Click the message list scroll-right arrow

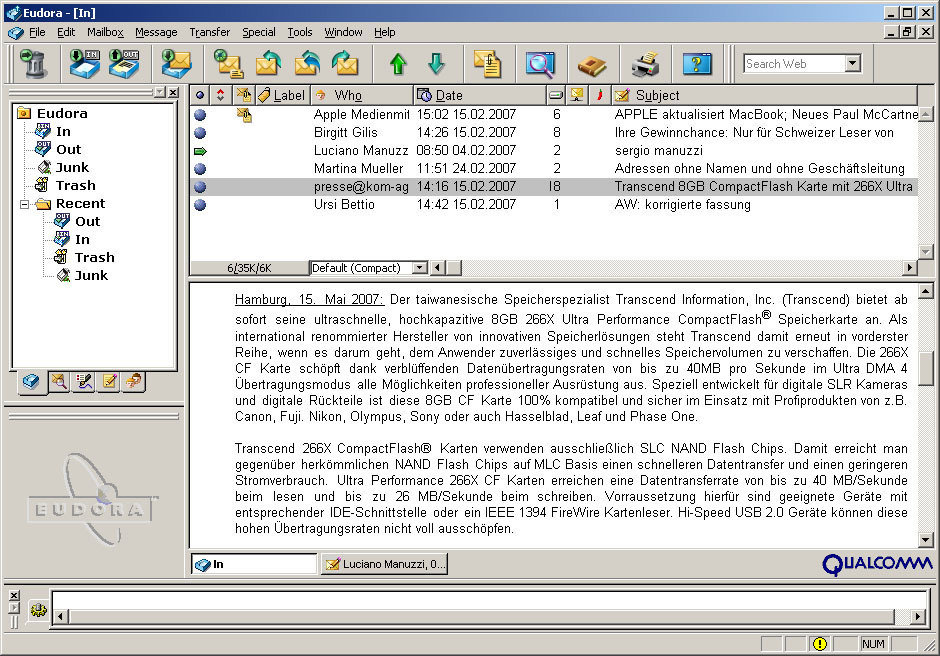[910, 267]
